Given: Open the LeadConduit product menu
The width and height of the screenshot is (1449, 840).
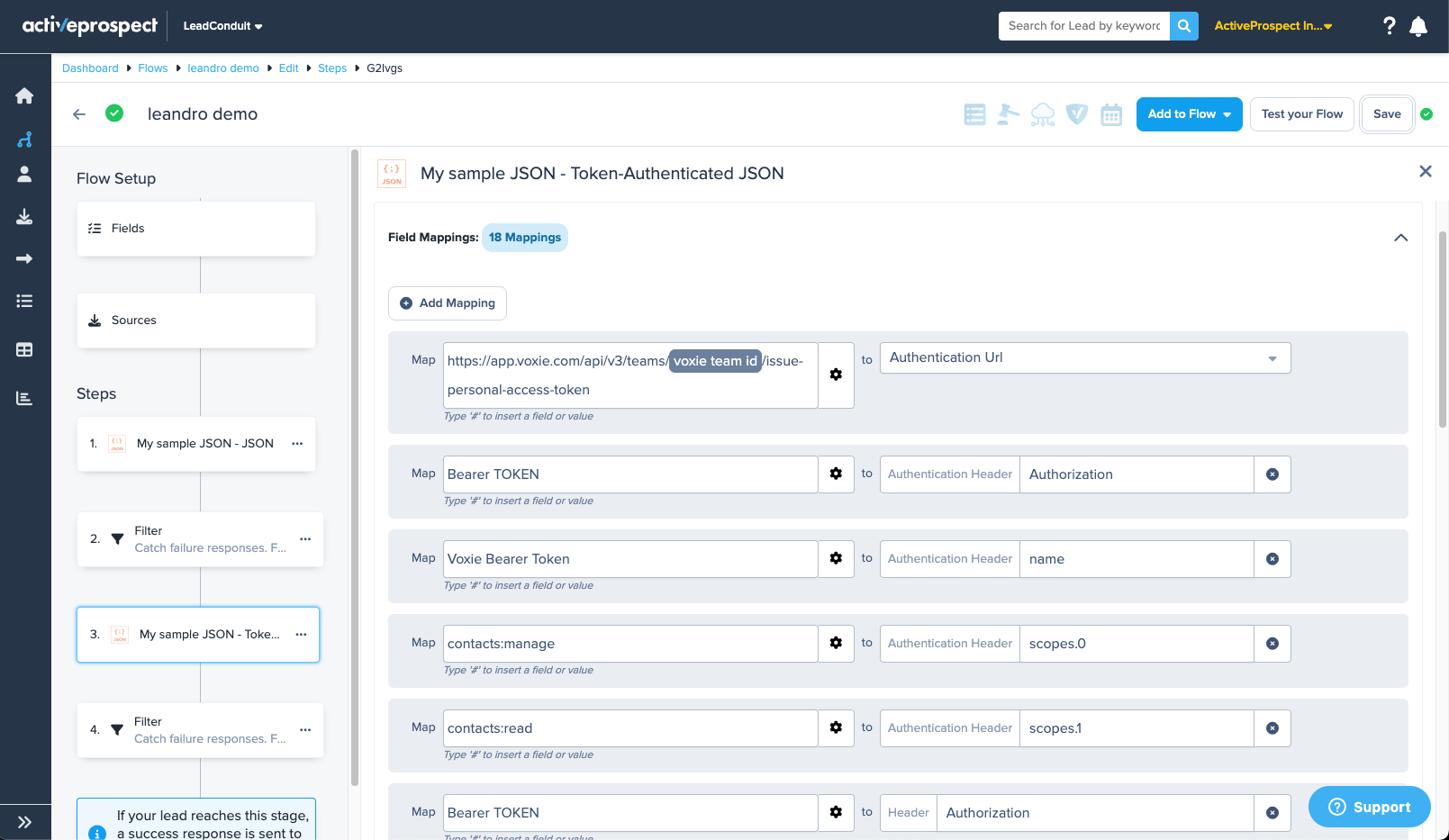Looking at the screenshot, I should click(222, 26).
